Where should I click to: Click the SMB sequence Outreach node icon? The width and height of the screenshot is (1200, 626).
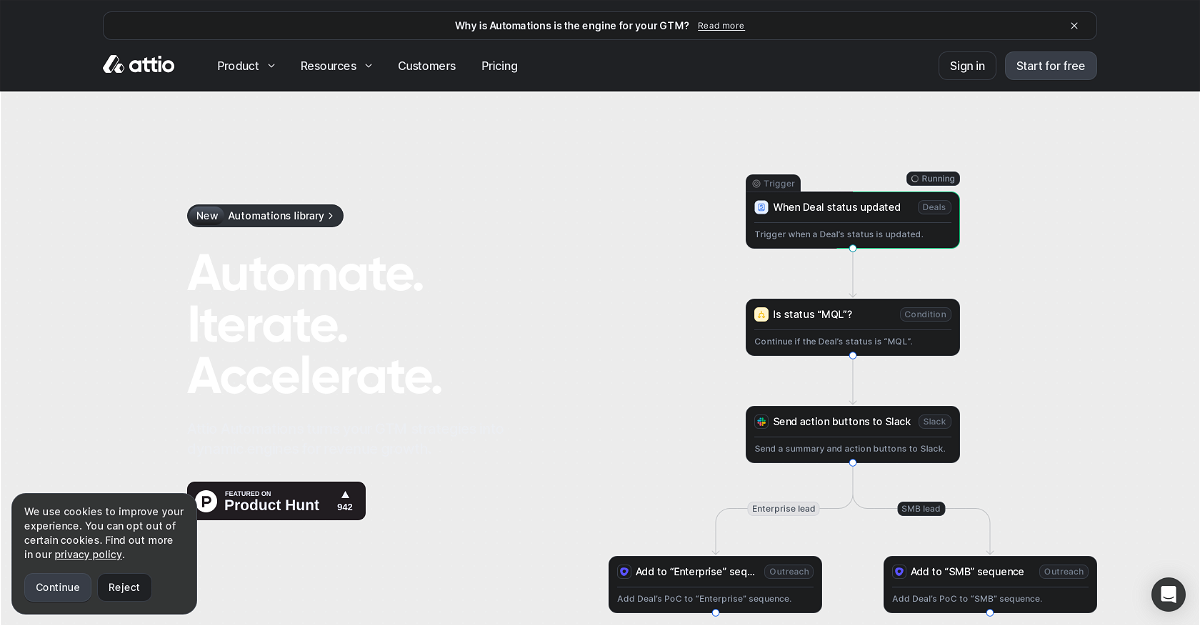coord(899,572)
